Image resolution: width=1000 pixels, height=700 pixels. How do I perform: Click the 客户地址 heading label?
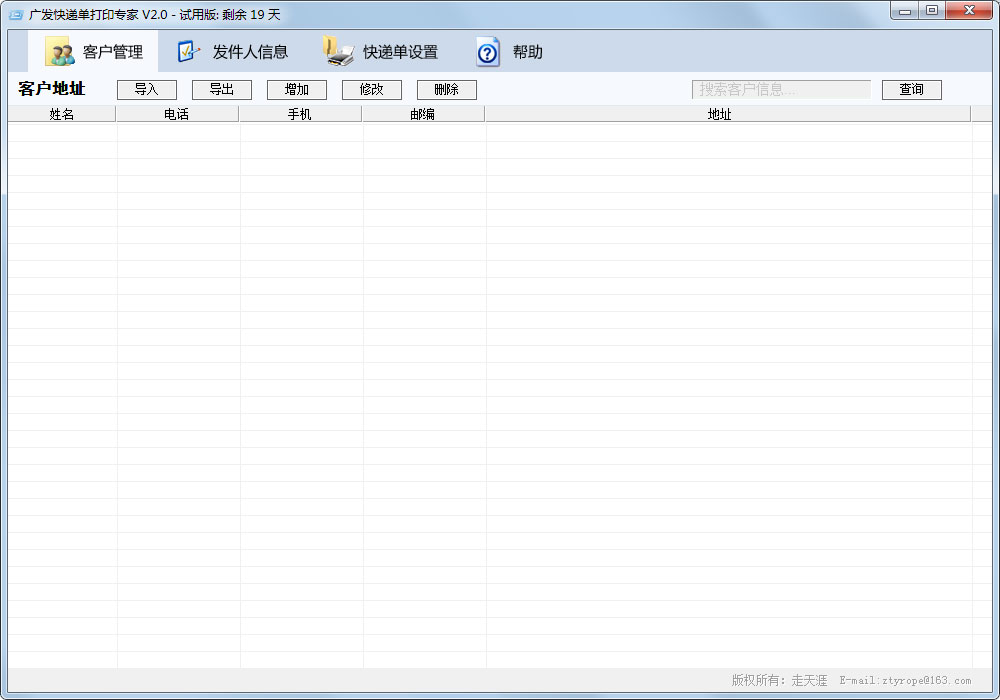tap(52, 89)
